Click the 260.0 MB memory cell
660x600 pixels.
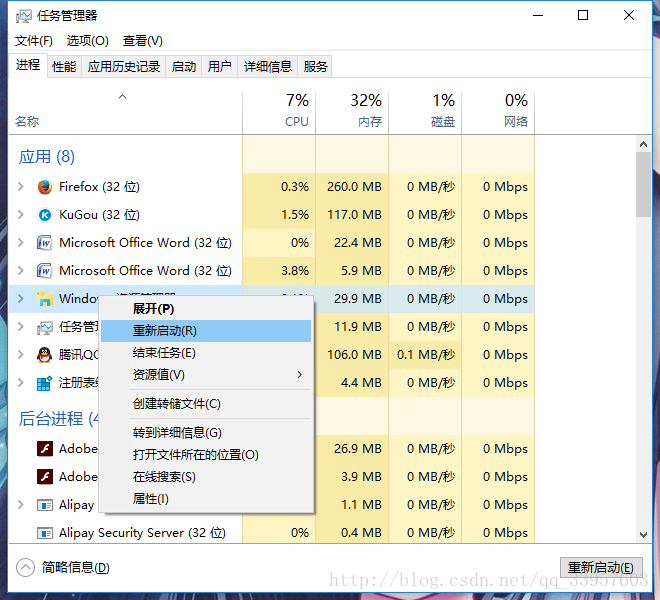coord(352,187)
